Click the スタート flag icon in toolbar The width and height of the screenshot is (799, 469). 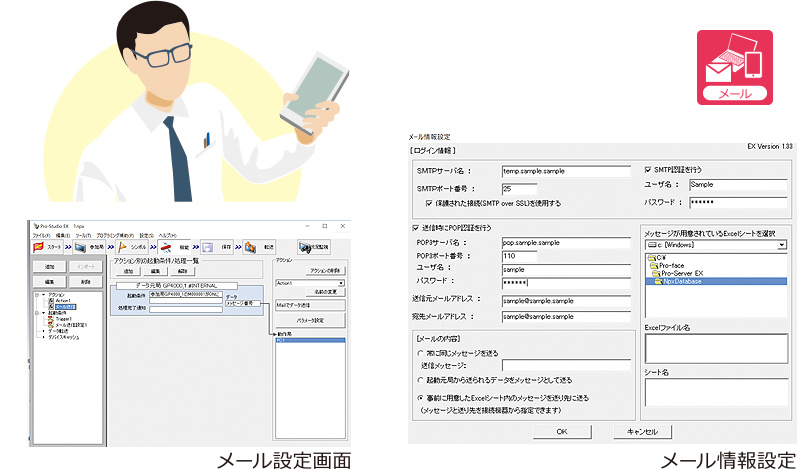(39, 247)
